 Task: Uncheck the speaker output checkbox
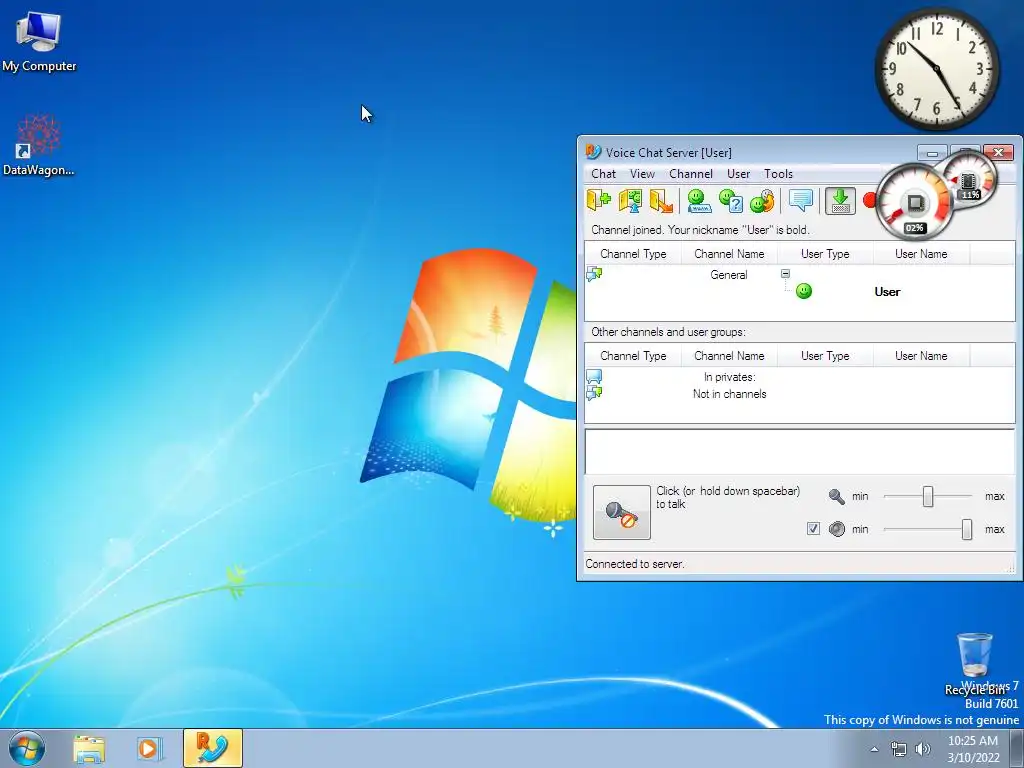813,528
